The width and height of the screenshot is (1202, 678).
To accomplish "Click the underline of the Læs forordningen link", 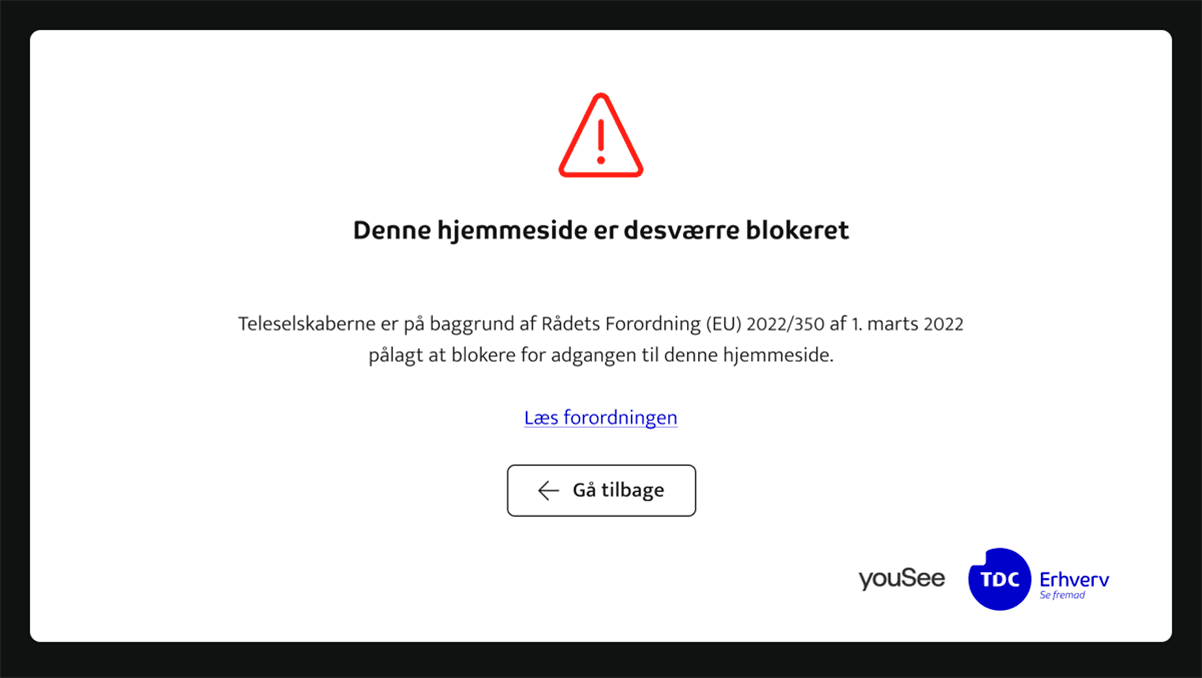I will pos(600,428).
